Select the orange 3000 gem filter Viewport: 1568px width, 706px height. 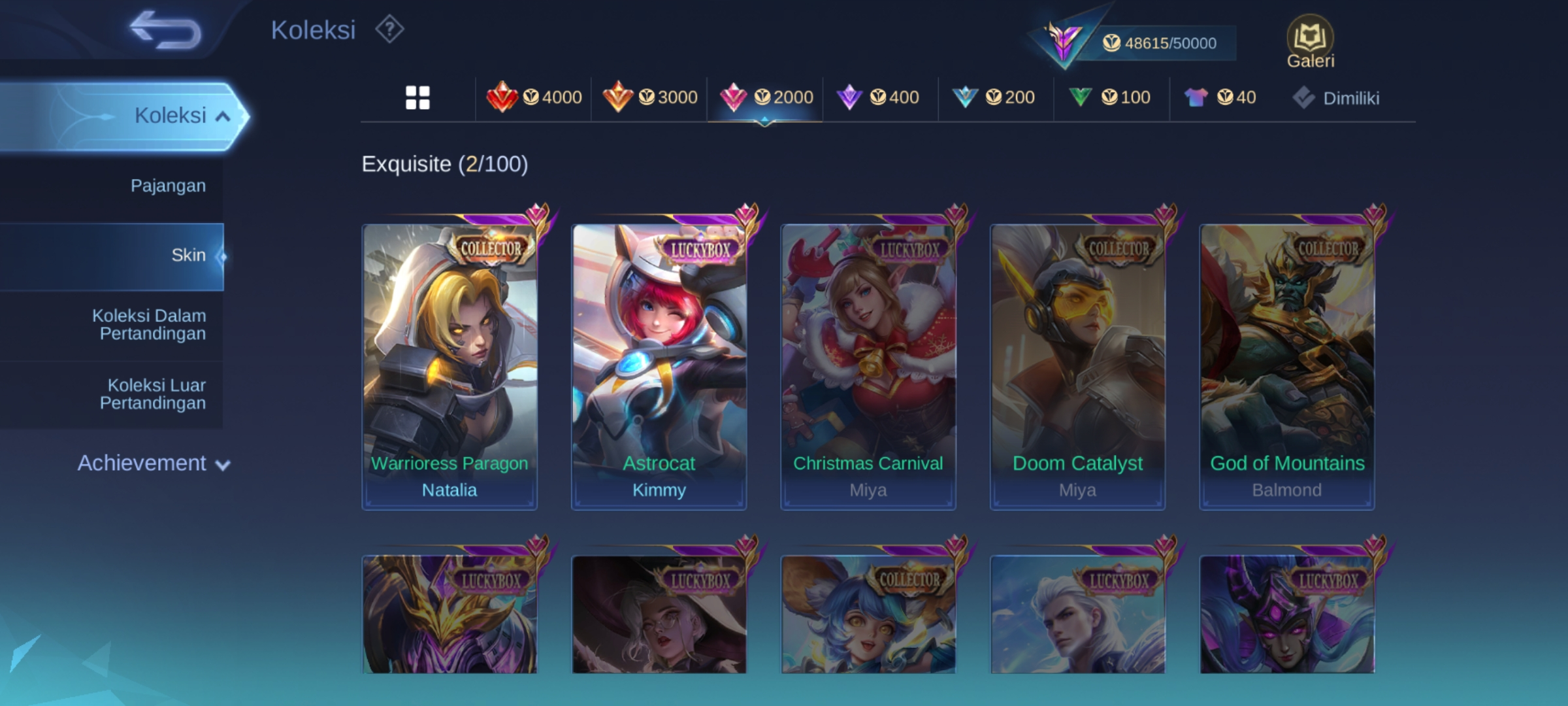click(x=649, y=98)
